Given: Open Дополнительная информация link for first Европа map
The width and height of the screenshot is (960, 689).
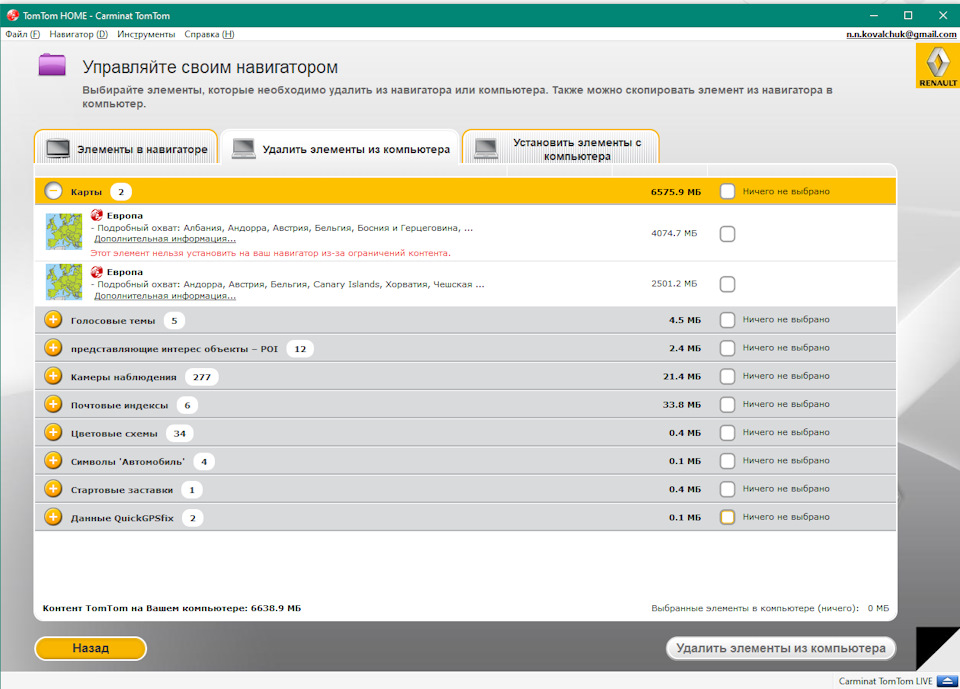Looking at the screenshot, I should point(165,239).
